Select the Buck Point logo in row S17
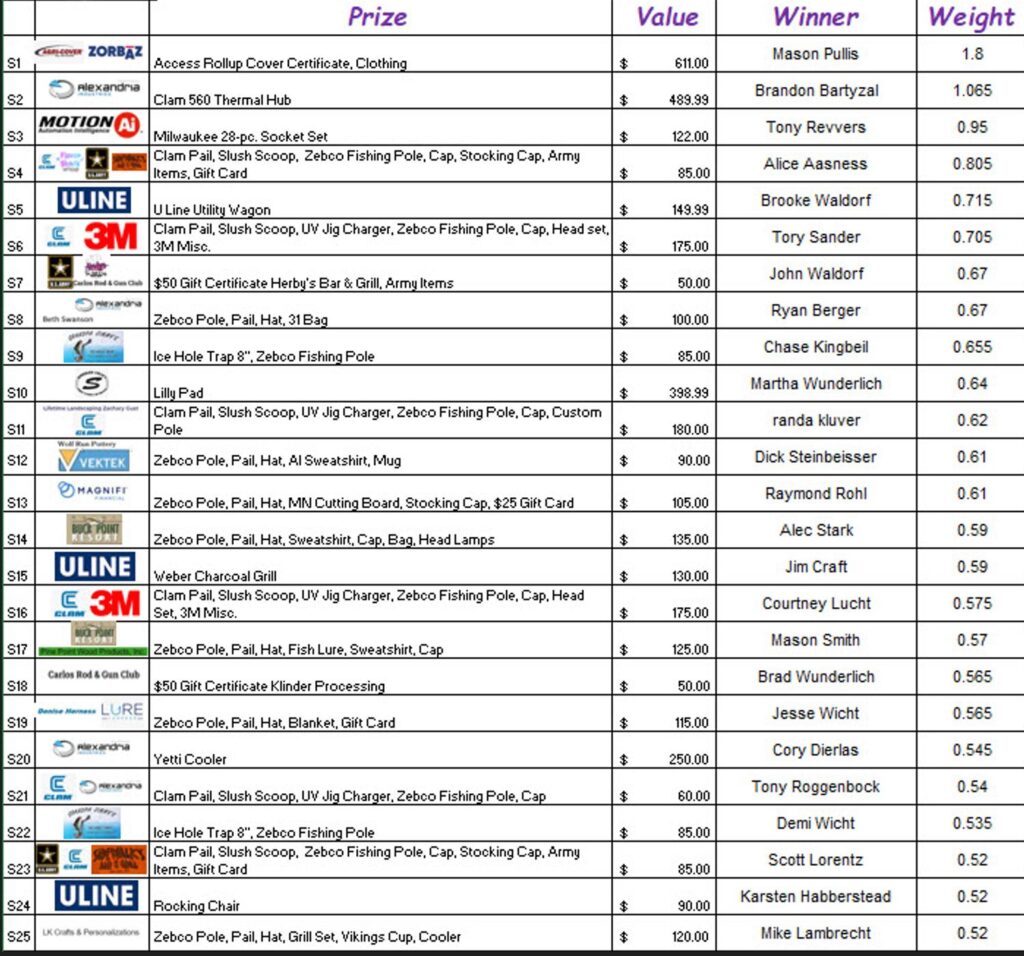 (93, 633)
